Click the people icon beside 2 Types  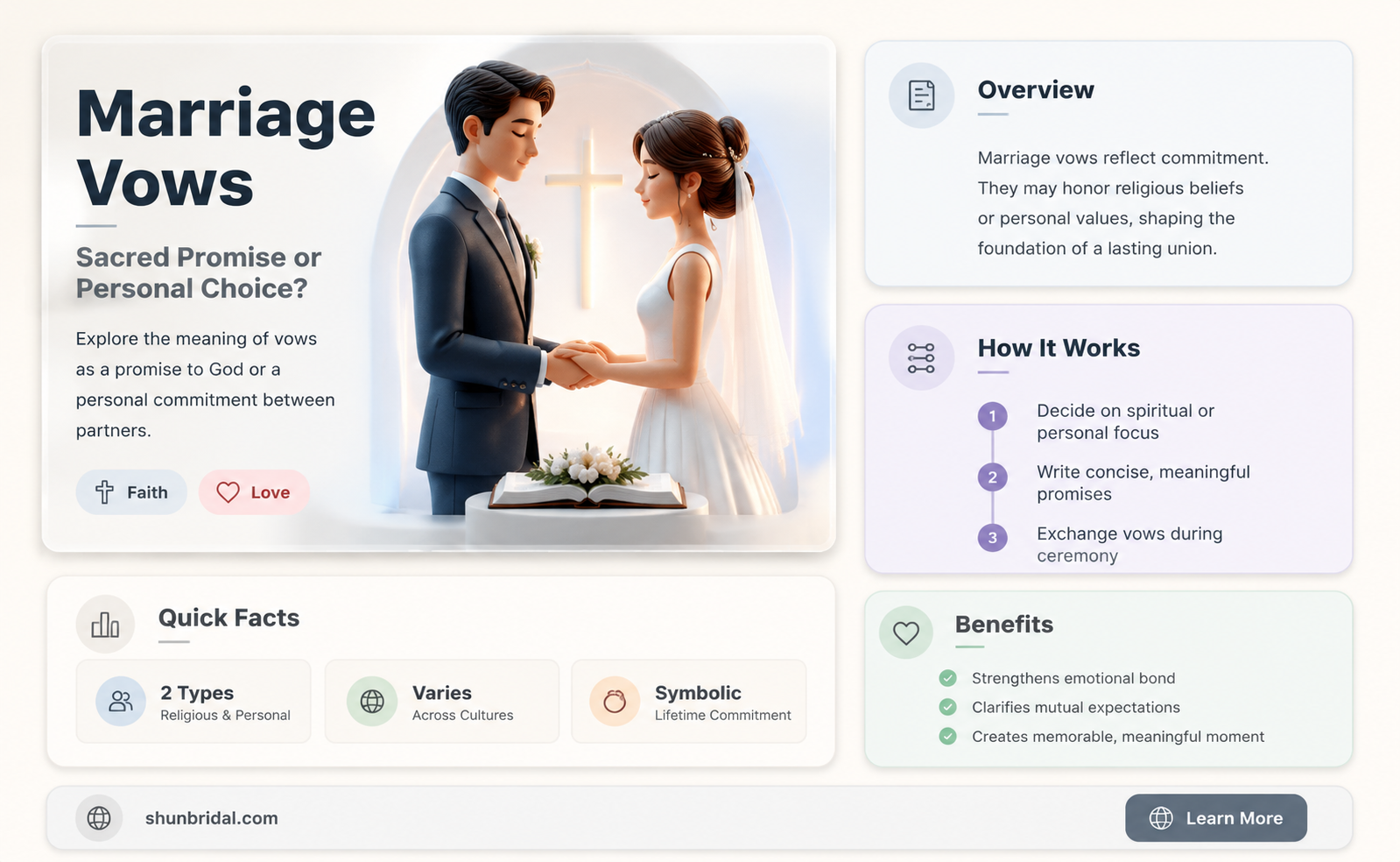point(121,702)
